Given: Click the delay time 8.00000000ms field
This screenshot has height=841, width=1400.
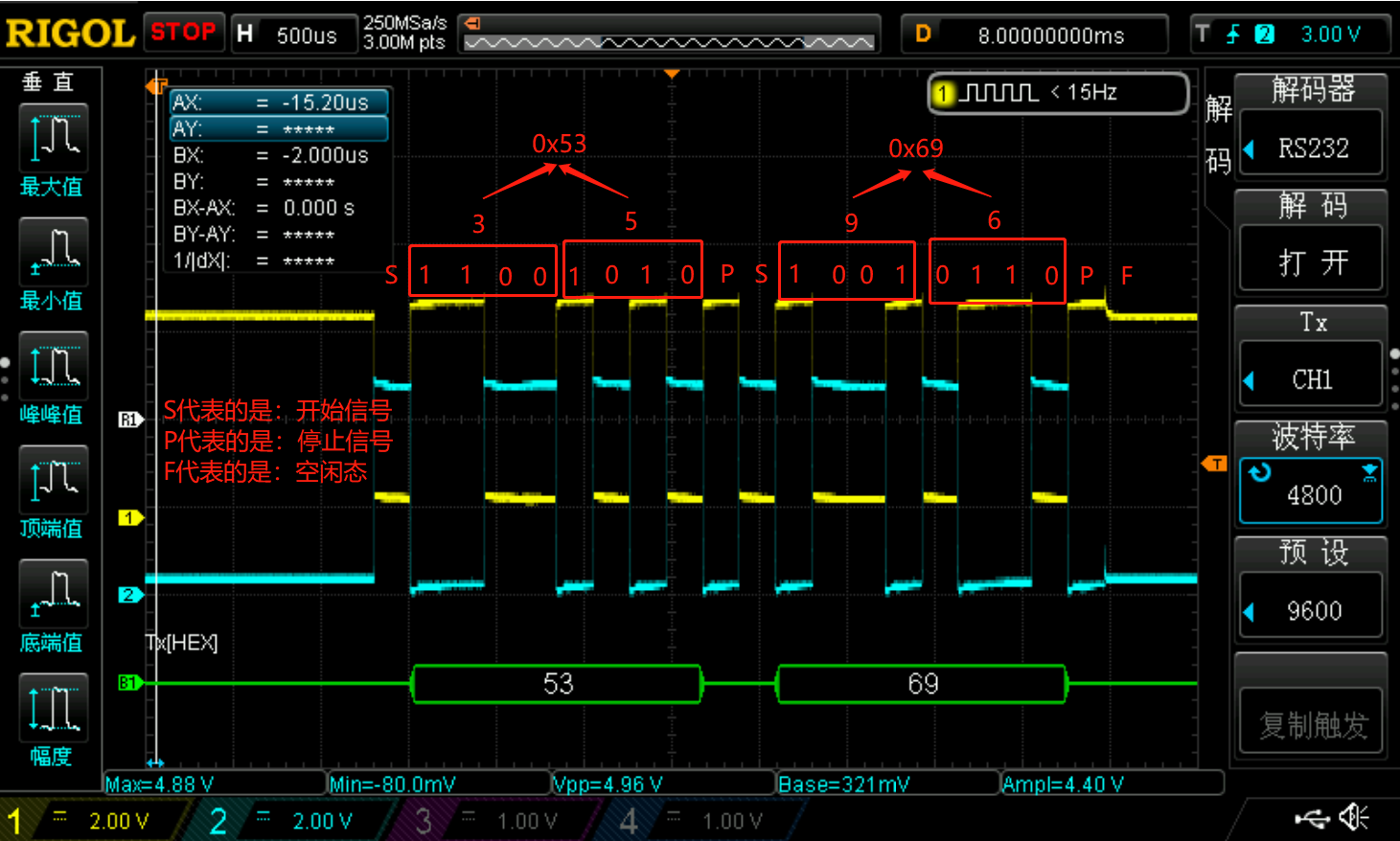Looking at the screenshot, I should pos(1035,35).
